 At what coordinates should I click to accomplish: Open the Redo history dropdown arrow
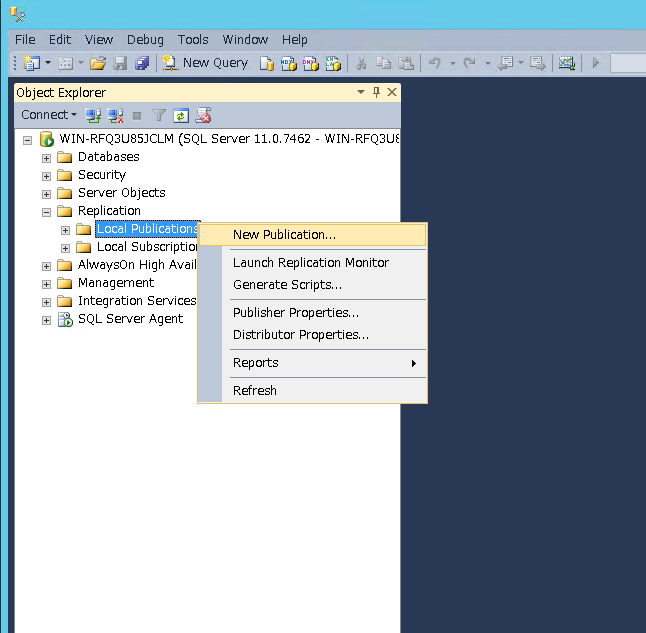[x=487, y=63]
